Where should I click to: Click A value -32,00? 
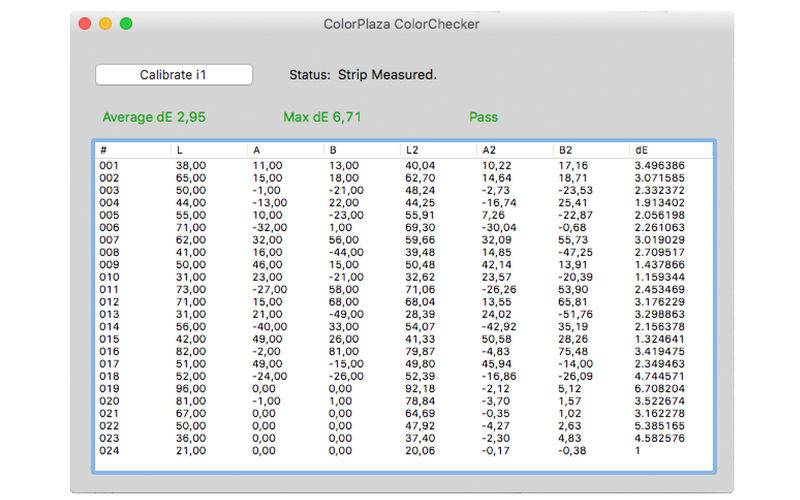click(x=269, y=228)
